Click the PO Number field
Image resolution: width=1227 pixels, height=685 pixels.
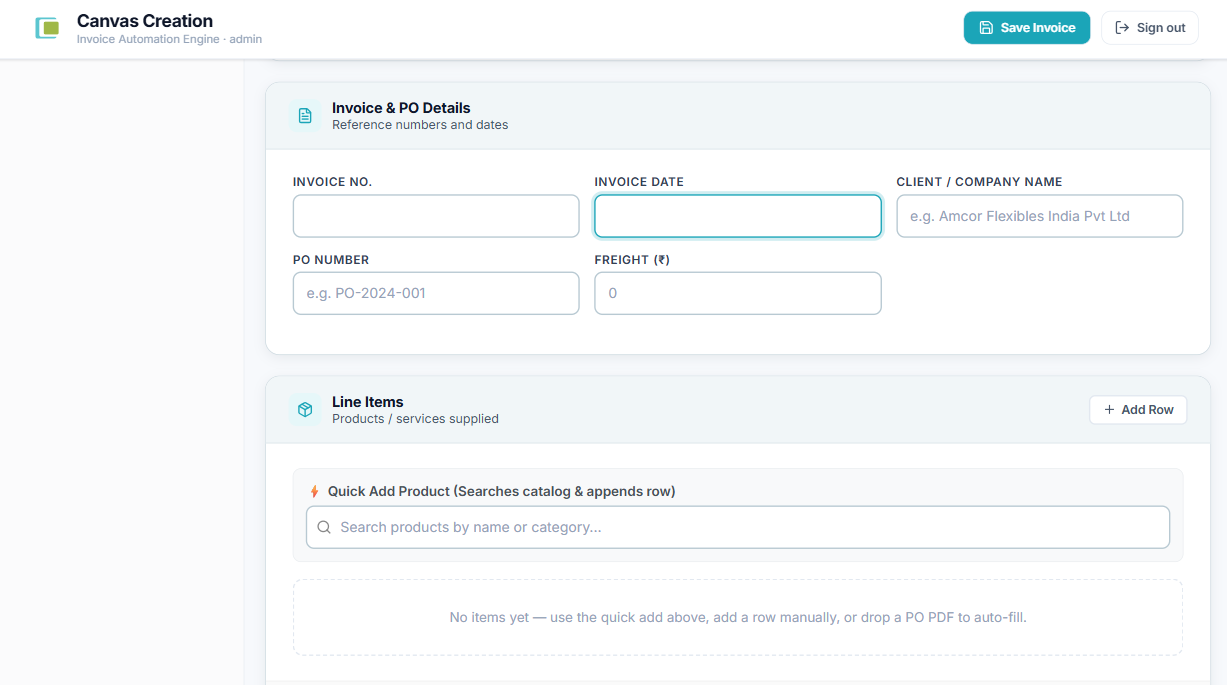pos(436,294)
